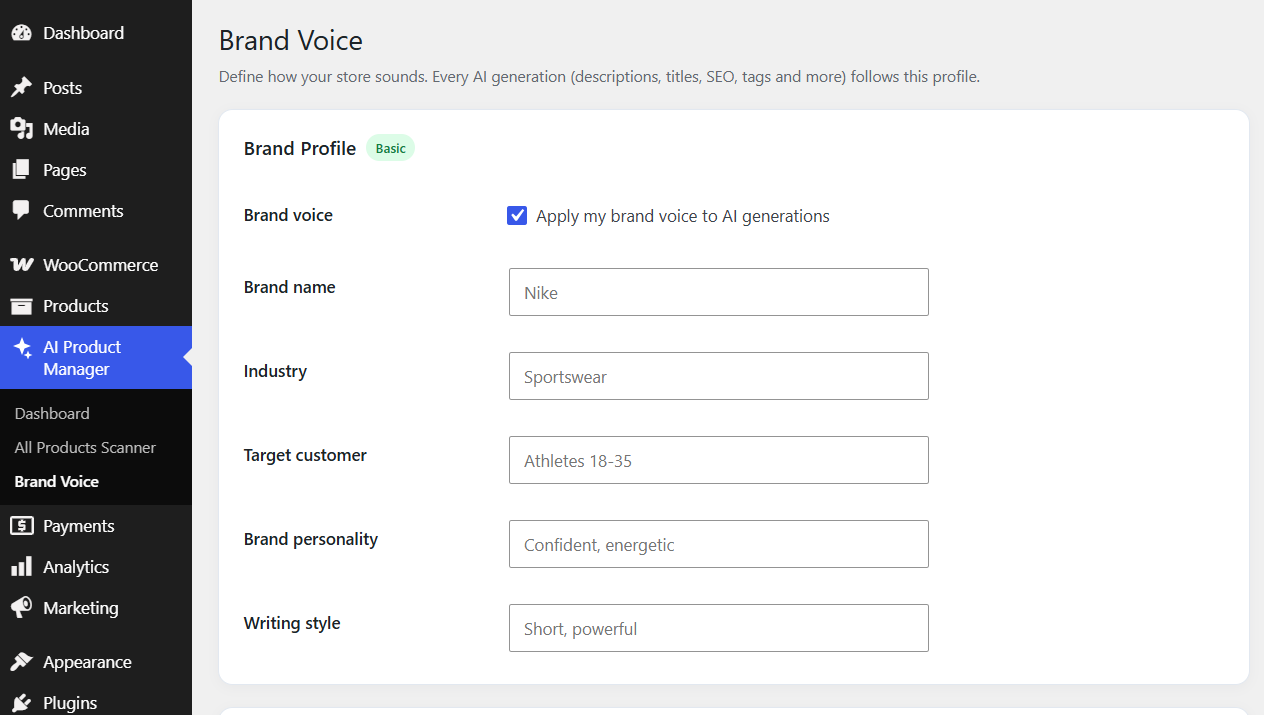Screen dimensions: 1264x715
Task: Click the Plugins plug icon
Action: click(21, 703)
